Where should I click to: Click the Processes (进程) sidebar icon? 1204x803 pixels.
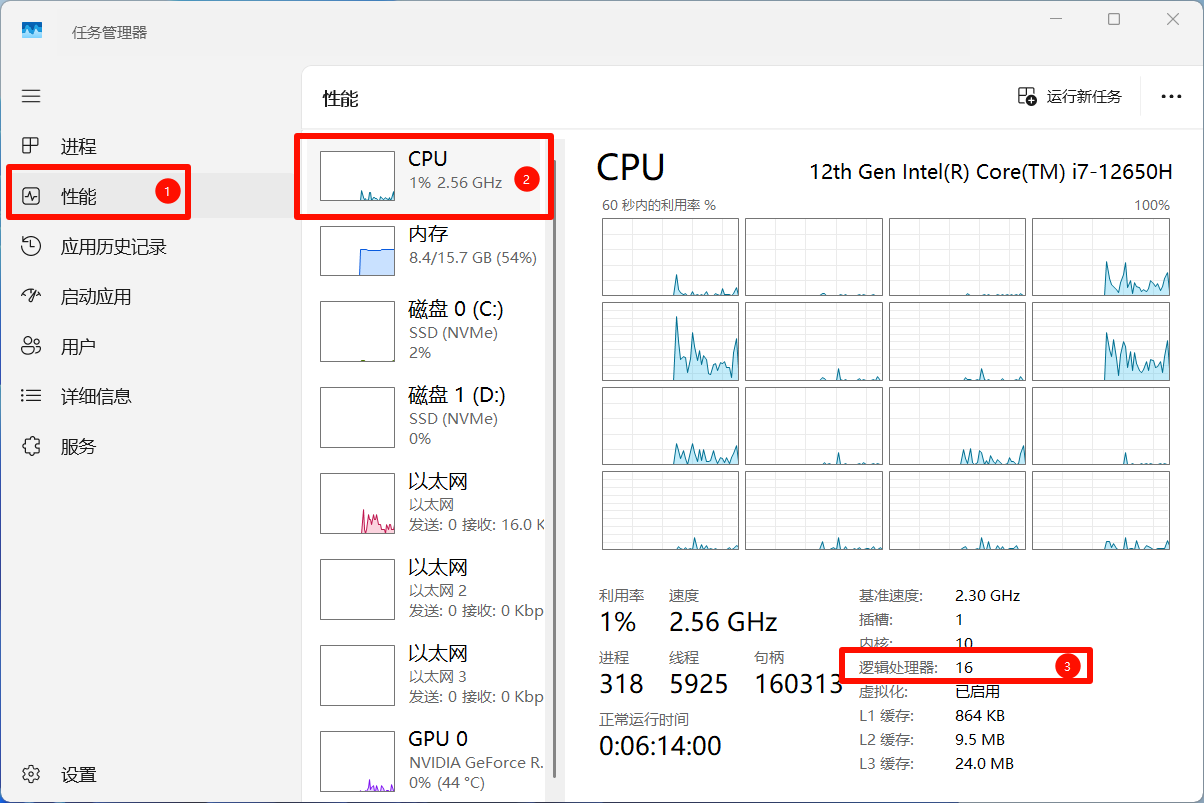[31, 146]
